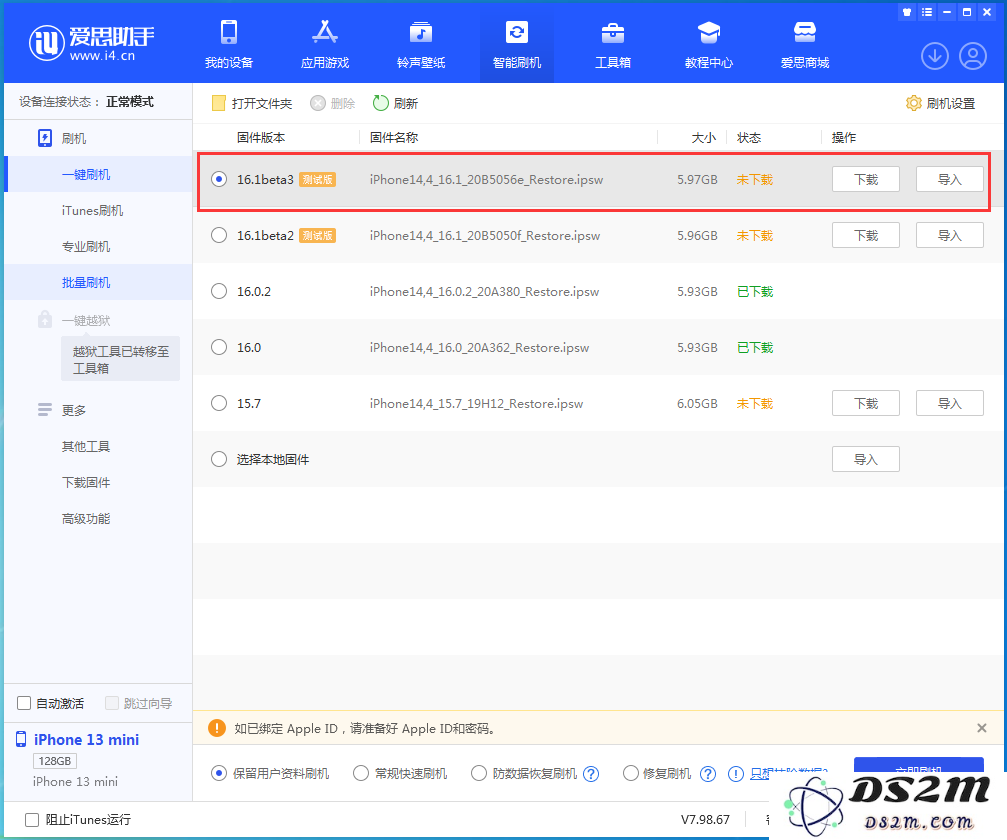Select firmware 16.0 radio button
This screenshot has height=840, width=1007.
point(219,347)
